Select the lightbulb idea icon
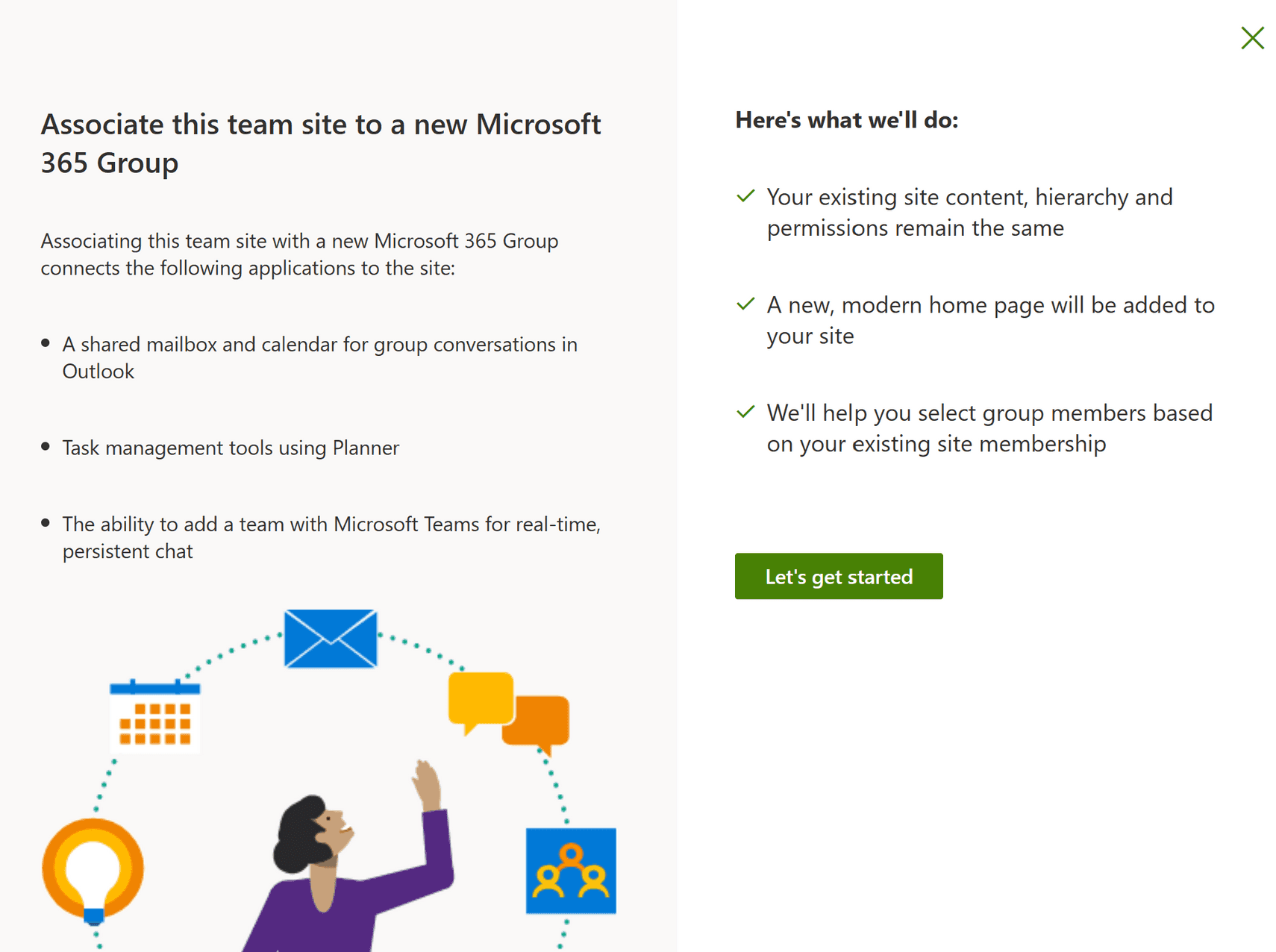Screen dimensions: 1276x952 point(94,868)
